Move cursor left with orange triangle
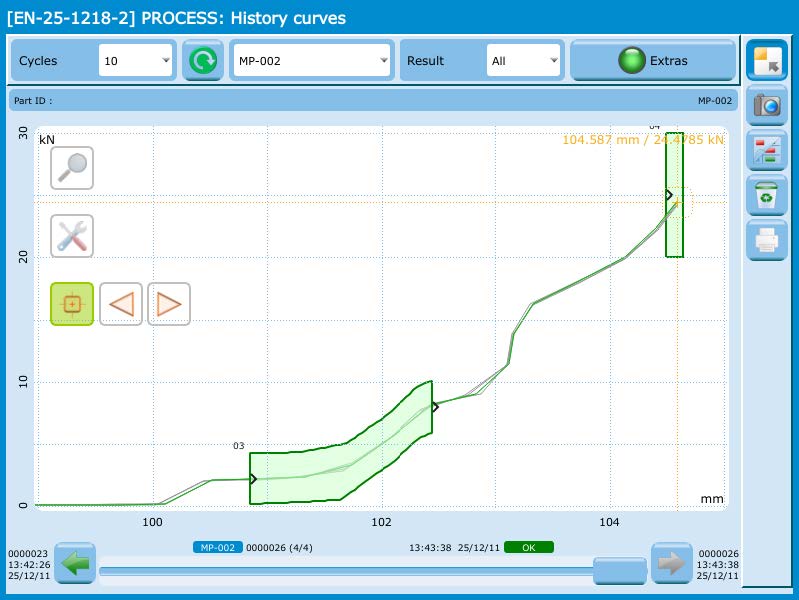The width and height of the screenshot is (799, 600). 121,304
